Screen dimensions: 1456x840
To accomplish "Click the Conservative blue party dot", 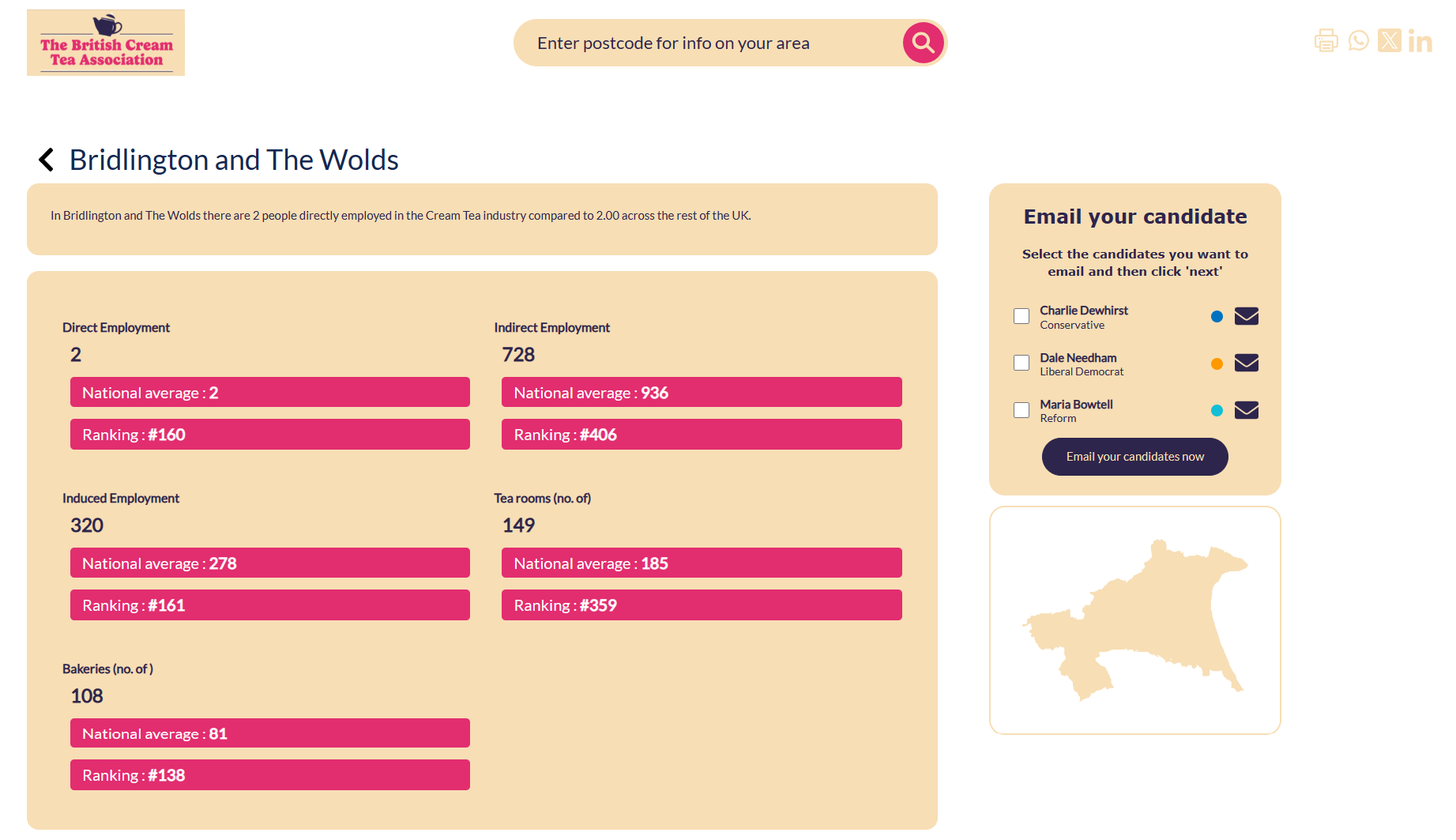I will 1217,316.
